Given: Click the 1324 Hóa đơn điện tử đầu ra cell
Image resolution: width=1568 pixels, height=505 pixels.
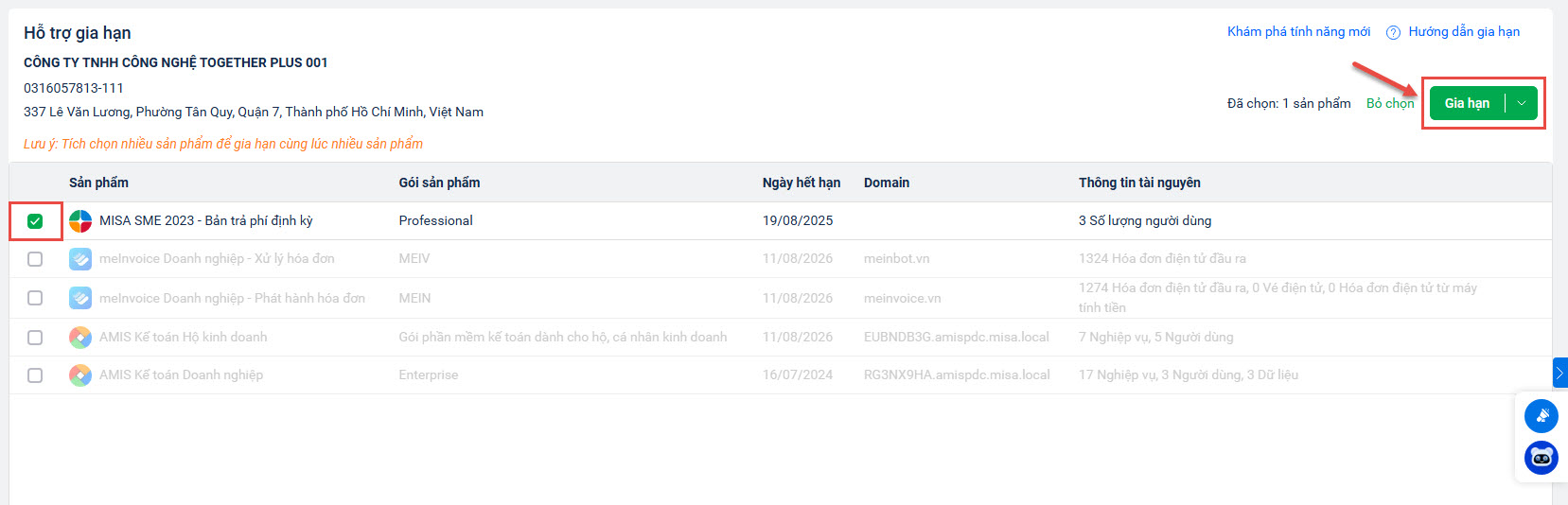Looking at the screenshot, I should click(1162, 258).
